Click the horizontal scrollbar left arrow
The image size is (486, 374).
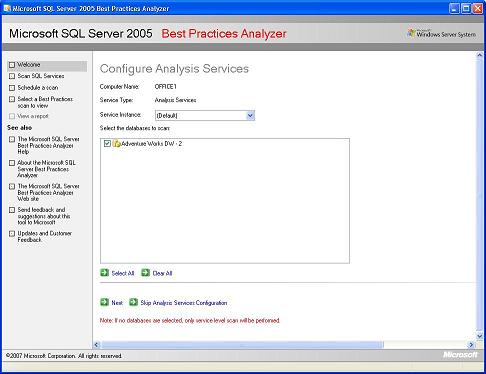click(x=97, y=345)
